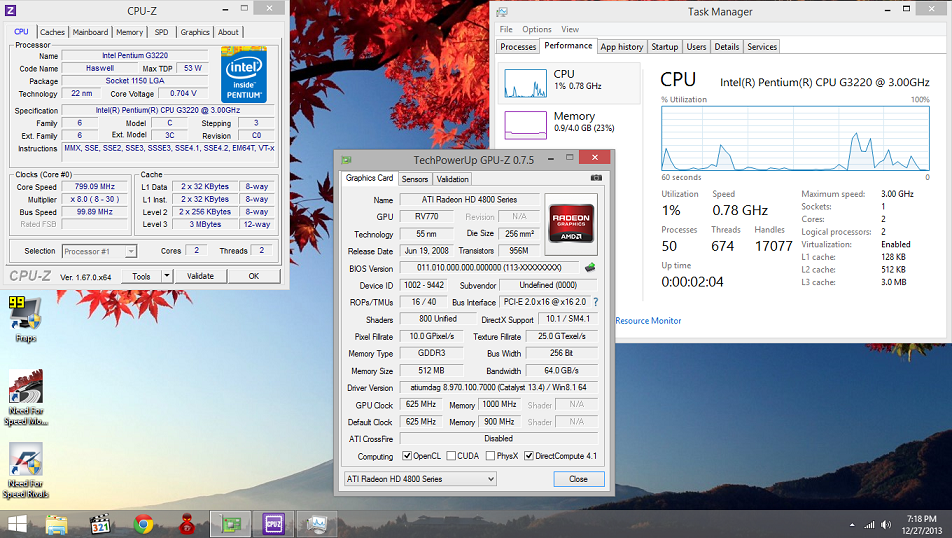Open the Options menu in Task Manager
Screen dimensions: 952x538
pyautogui.click(x=537, y=29)
